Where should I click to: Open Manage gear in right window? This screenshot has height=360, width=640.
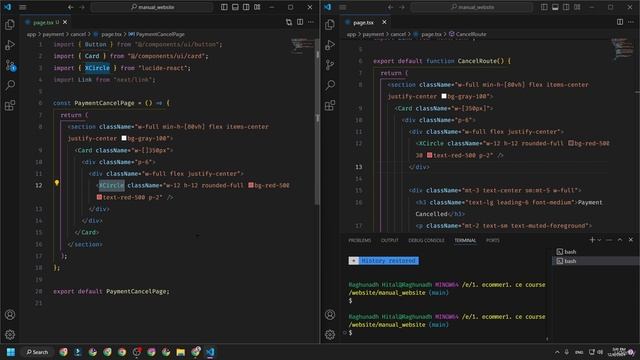coord(330,335)
